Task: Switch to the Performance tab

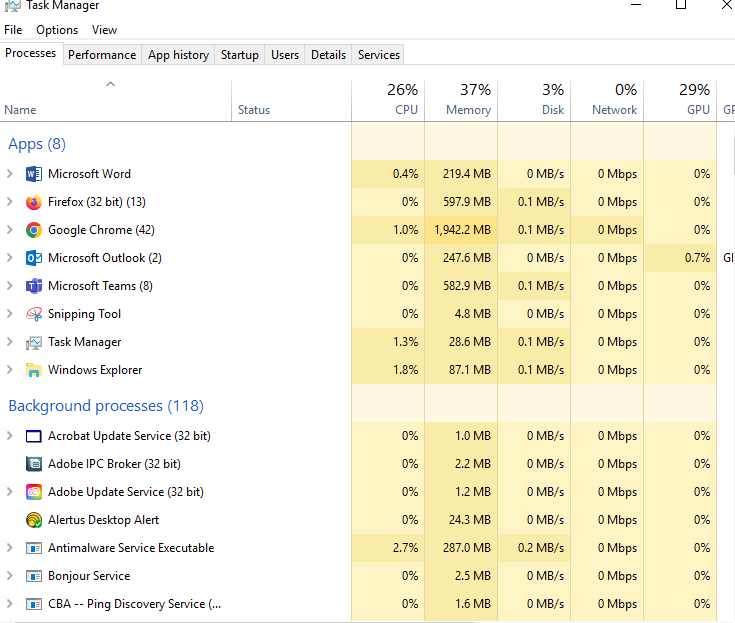Action: click(102, 55)
